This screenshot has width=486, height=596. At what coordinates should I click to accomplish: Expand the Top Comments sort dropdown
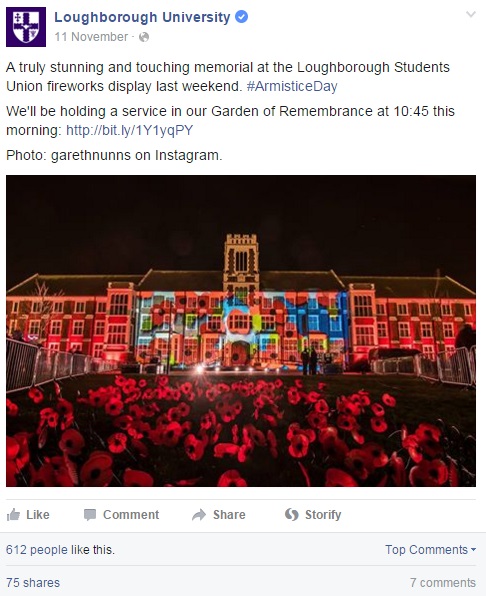(431, 550)
